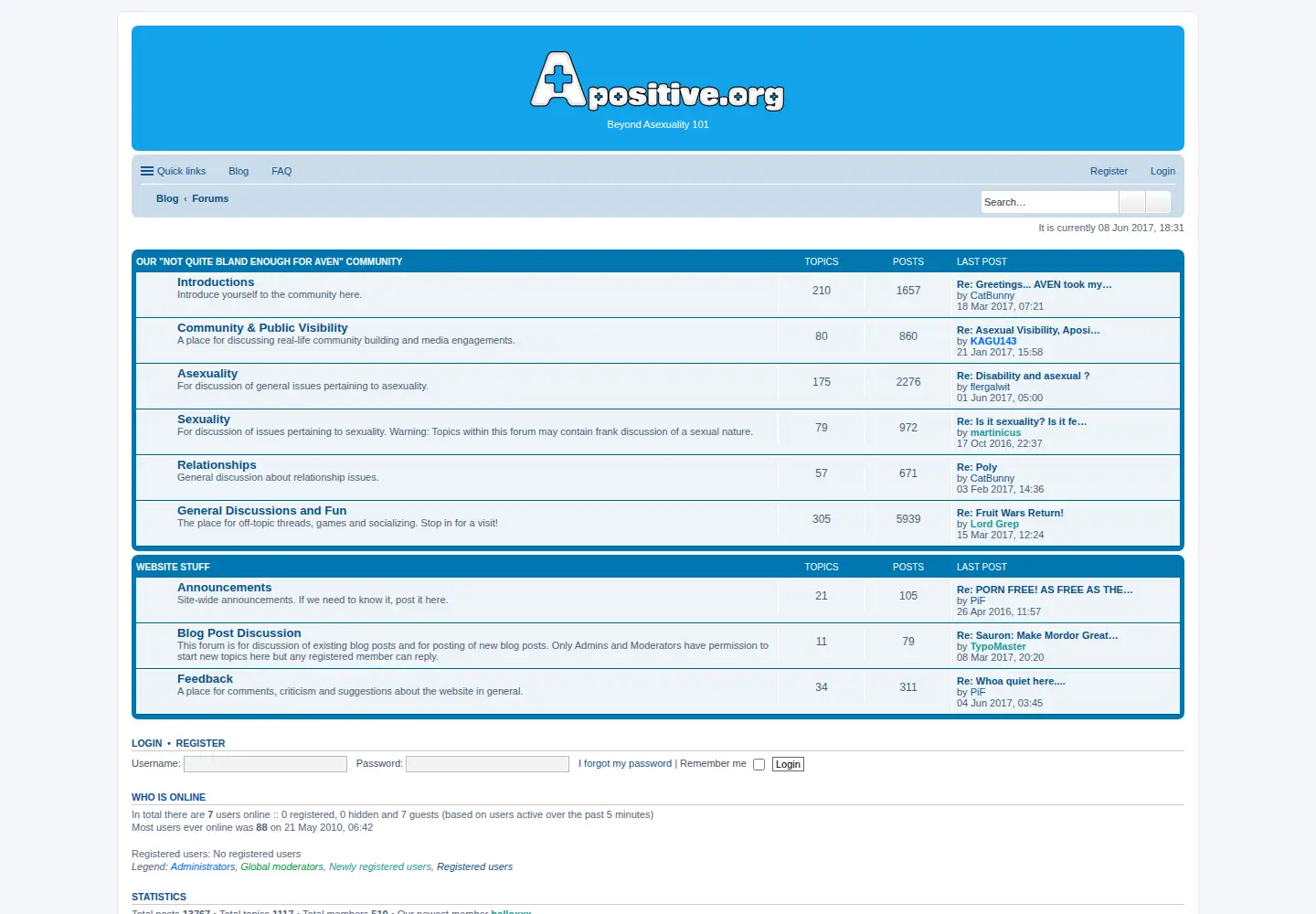View Lord Grep's profile
1316x914 pixels.
pos(994,524)
